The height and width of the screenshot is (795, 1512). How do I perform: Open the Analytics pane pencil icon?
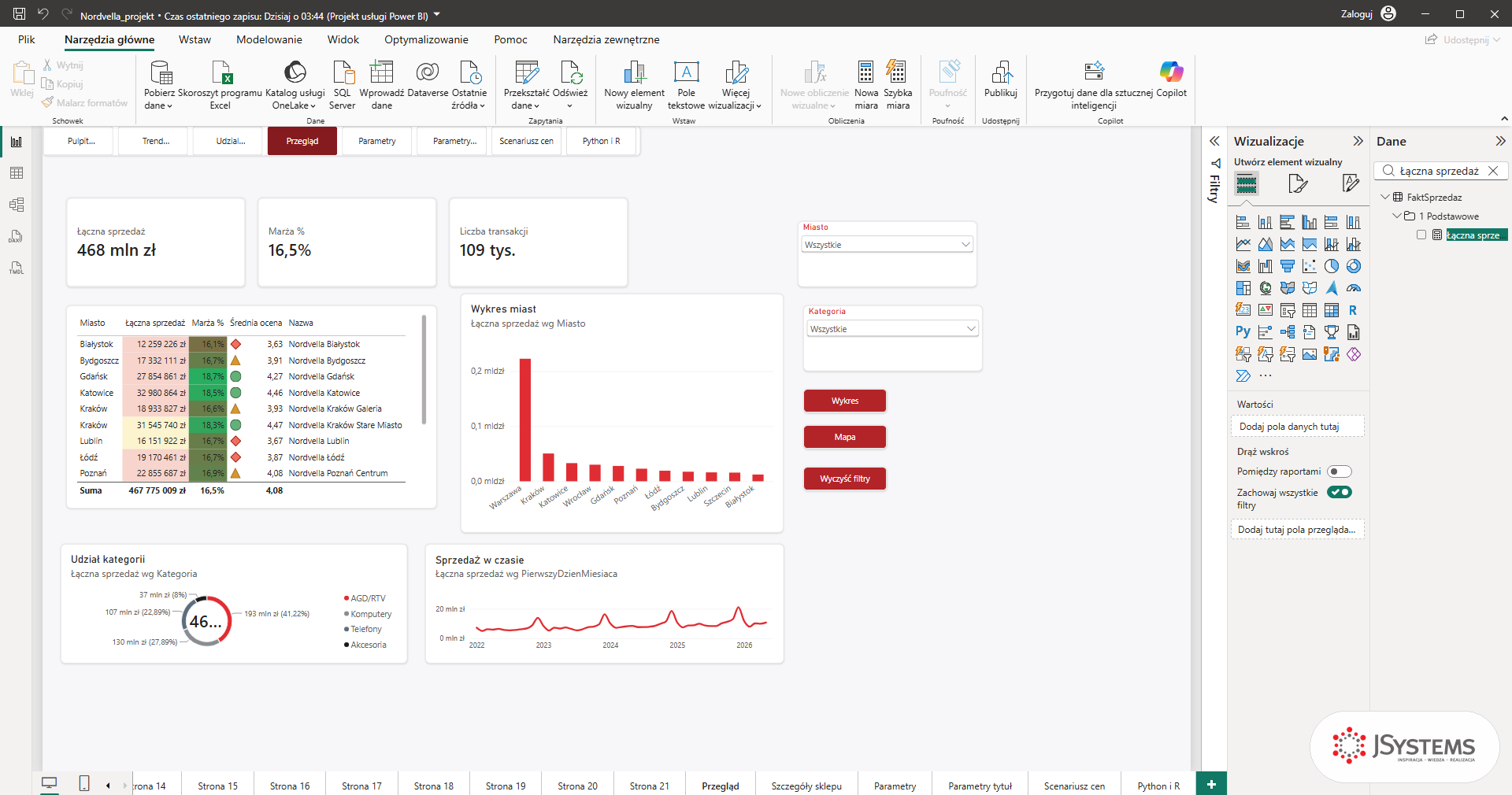pos(1351,184)
